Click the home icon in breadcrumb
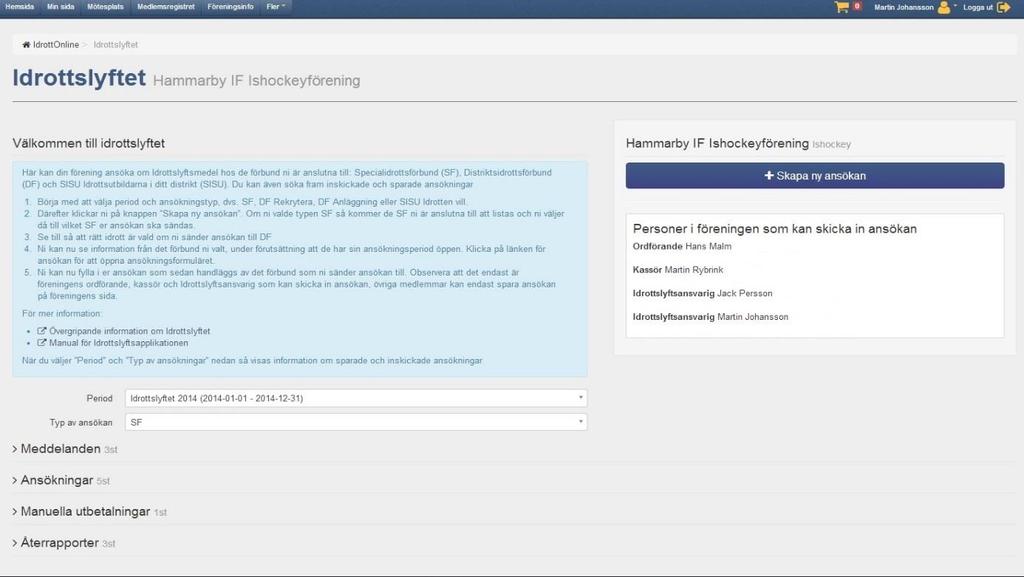1024x577 pixels. point(26,44)
